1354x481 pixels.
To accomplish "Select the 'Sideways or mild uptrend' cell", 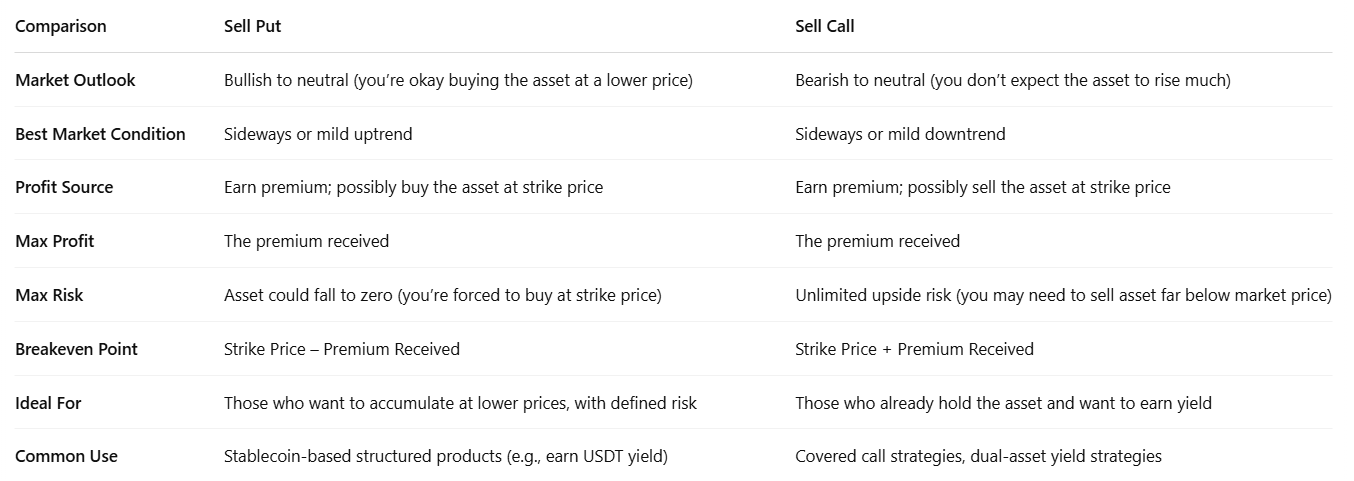I will [318, 134].
